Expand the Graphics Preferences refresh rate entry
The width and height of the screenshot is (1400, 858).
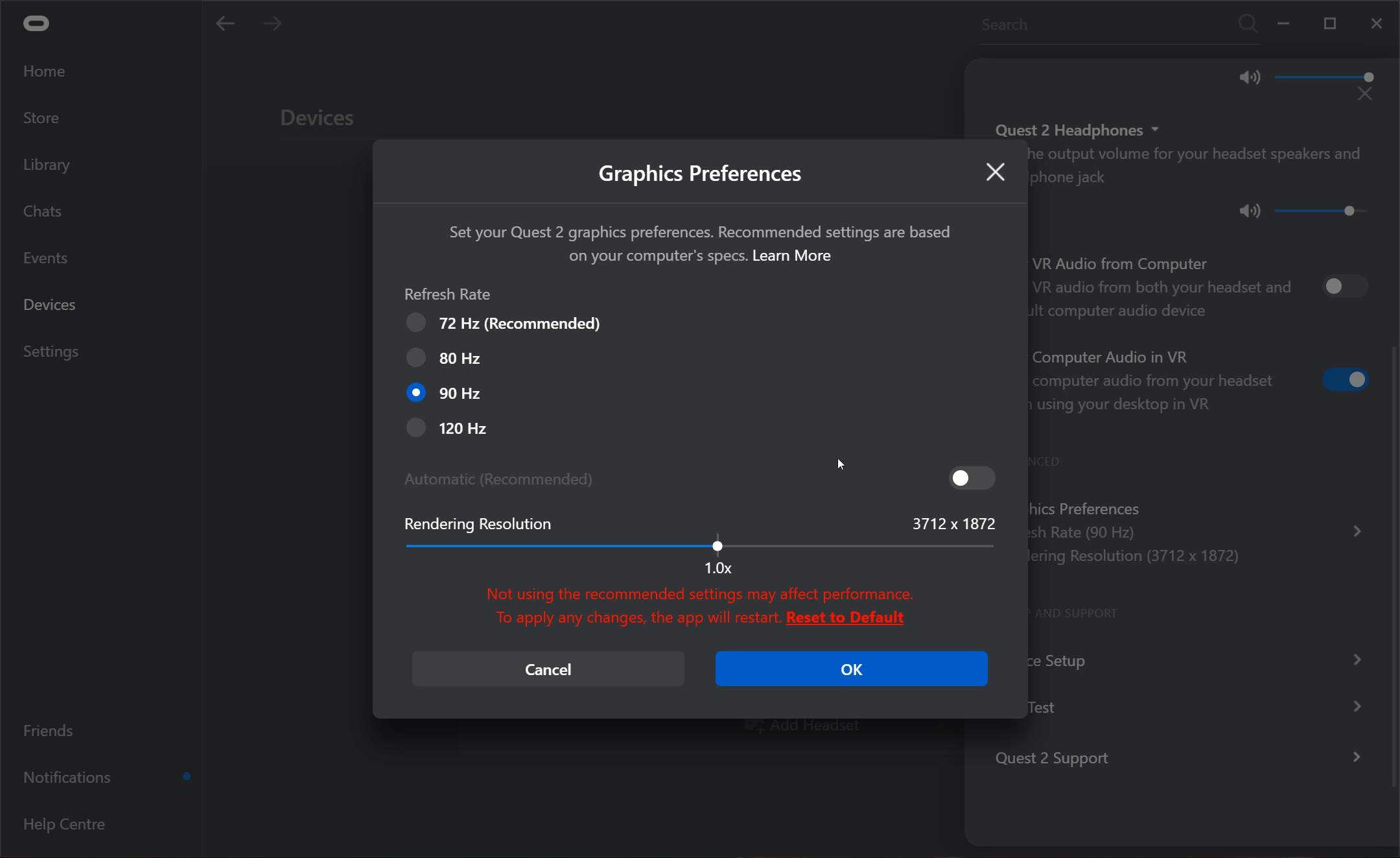point(1357,531)
